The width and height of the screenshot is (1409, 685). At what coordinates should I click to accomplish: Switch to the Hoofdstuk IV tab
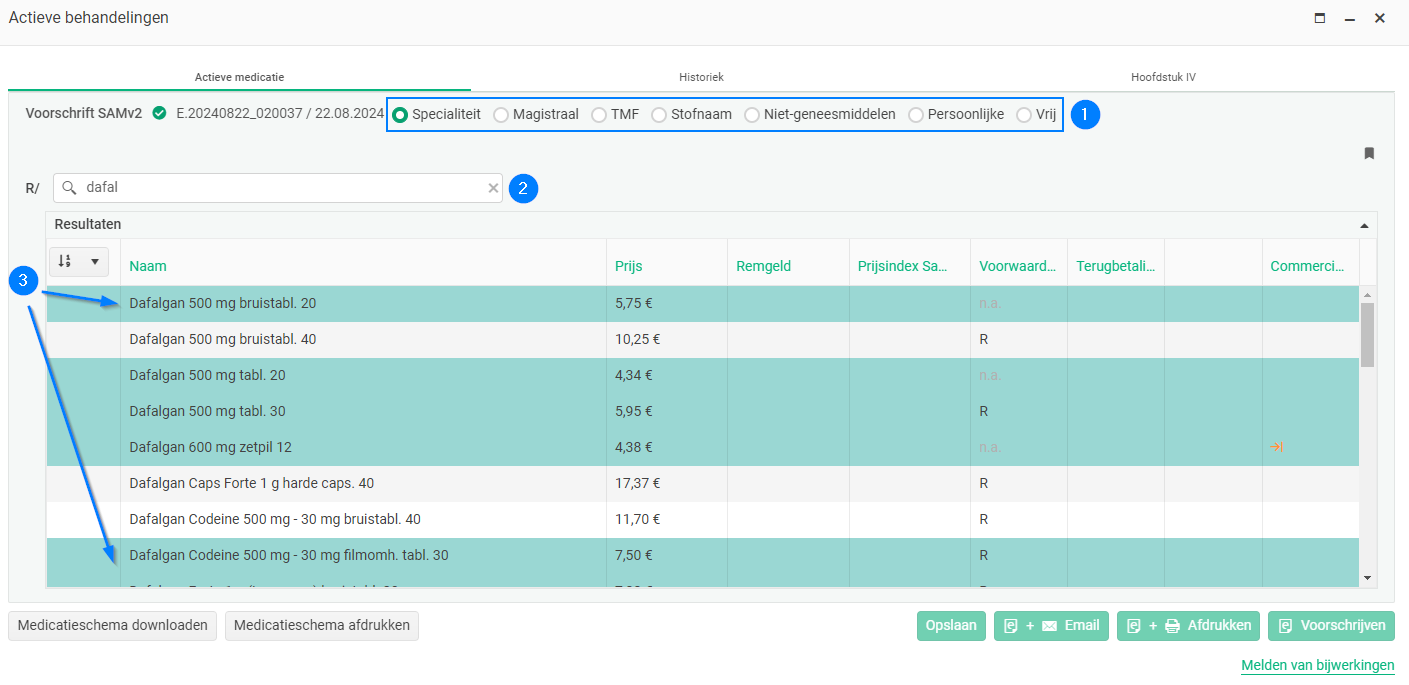click(x=1163, y=77)
